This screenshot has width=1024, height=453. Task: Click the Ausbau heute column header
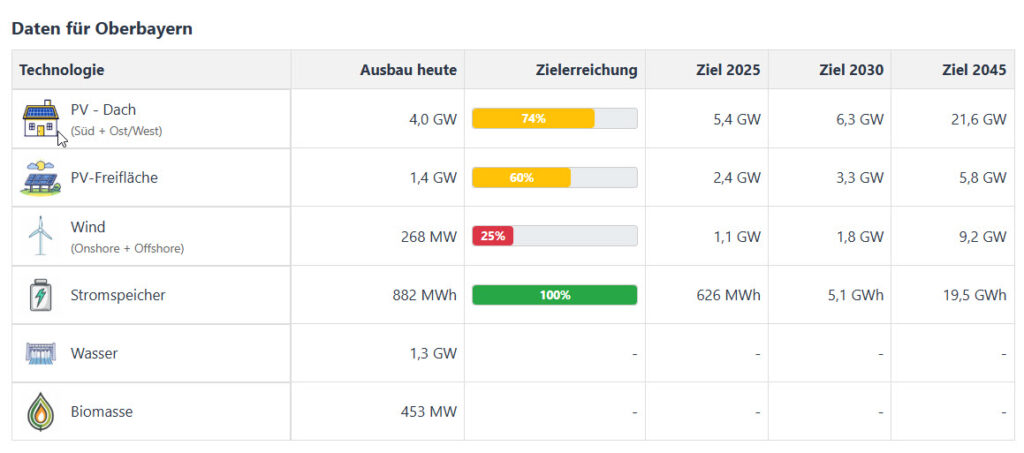(408, 70)
